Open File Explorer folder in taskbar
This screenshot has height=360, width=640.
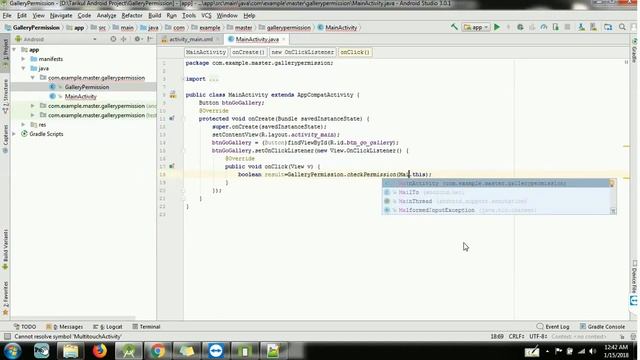point(70,351)
